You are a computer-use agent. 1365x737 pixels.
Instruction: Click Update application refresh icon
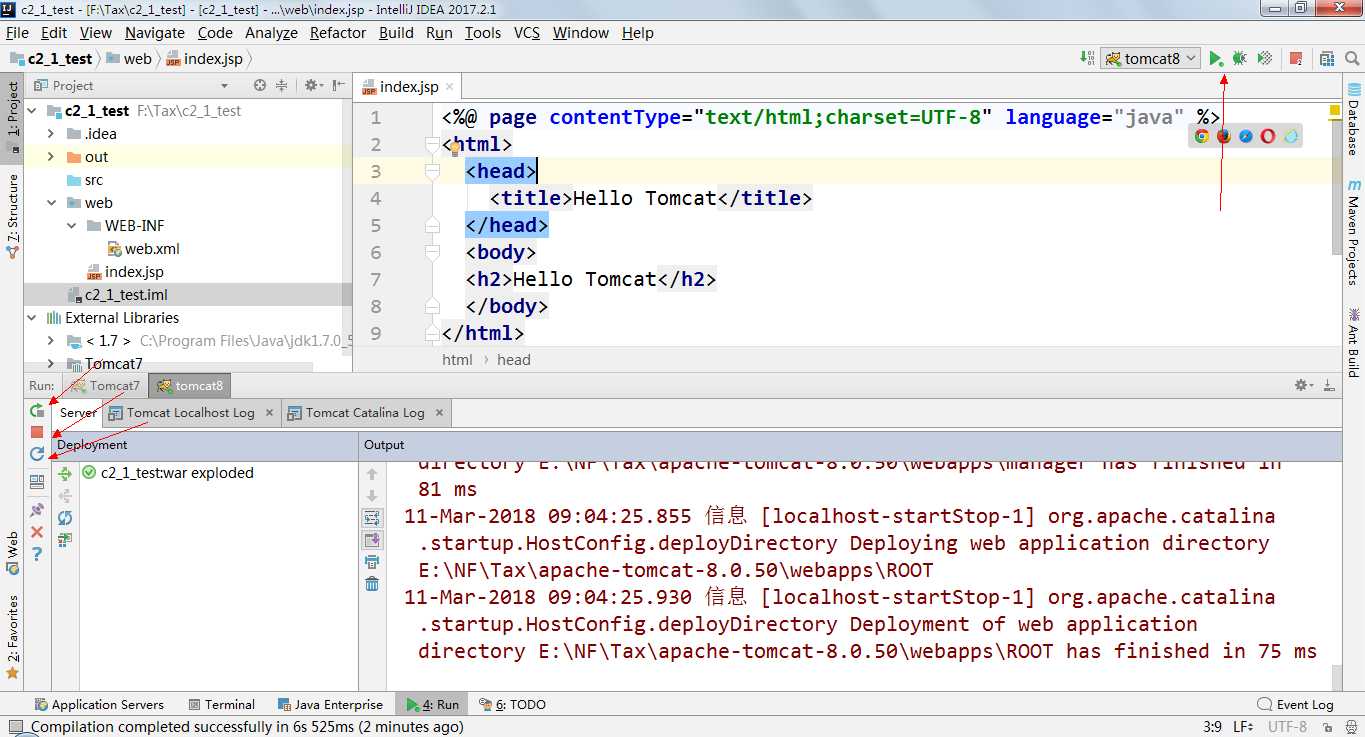(37, 454)
